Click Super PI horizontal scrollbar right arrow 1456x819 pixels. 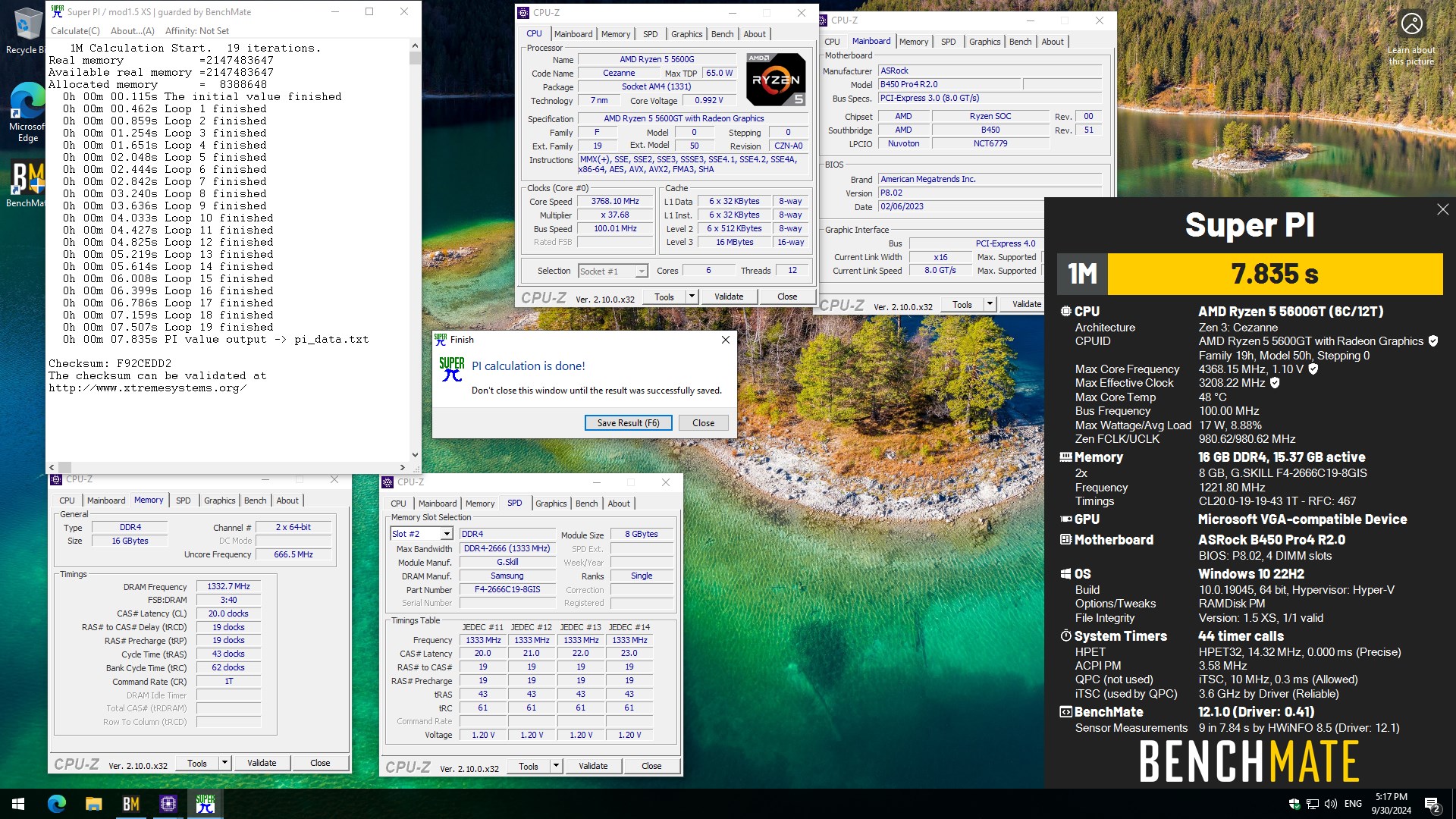[403, 468]
